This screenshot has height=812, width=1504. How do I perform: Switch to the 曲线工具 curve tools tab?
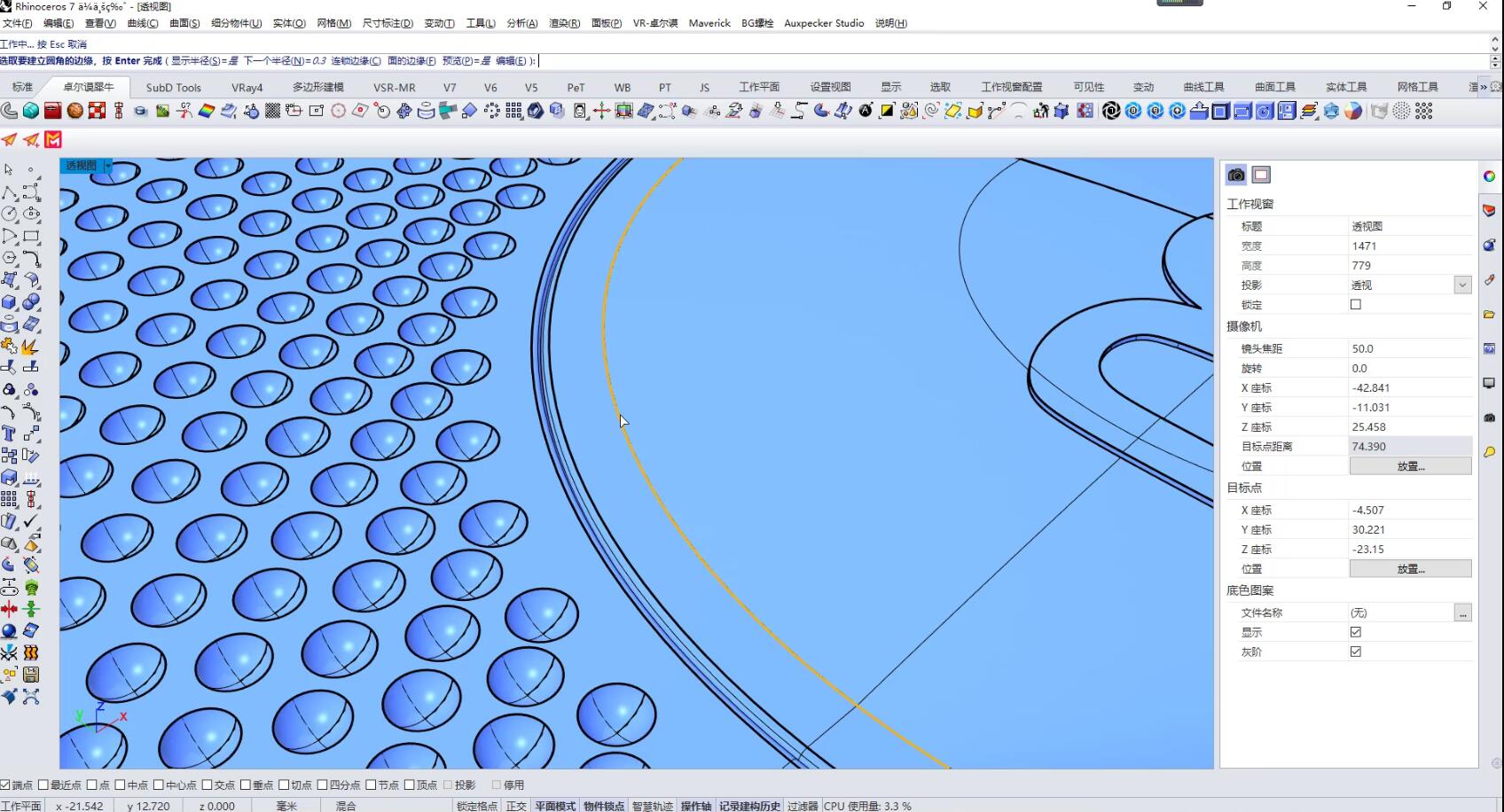point(1203,87)
